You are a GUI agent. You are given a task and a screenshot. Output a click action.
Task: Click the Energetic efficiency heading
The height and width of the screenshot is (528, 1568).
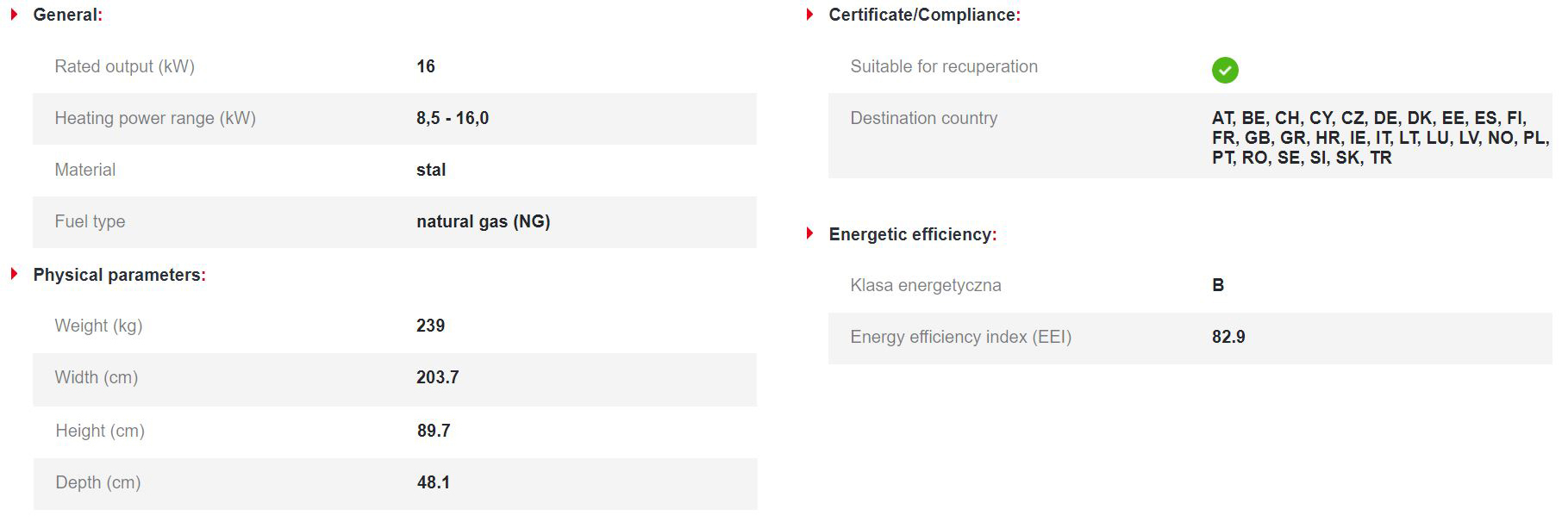(912, 234)
